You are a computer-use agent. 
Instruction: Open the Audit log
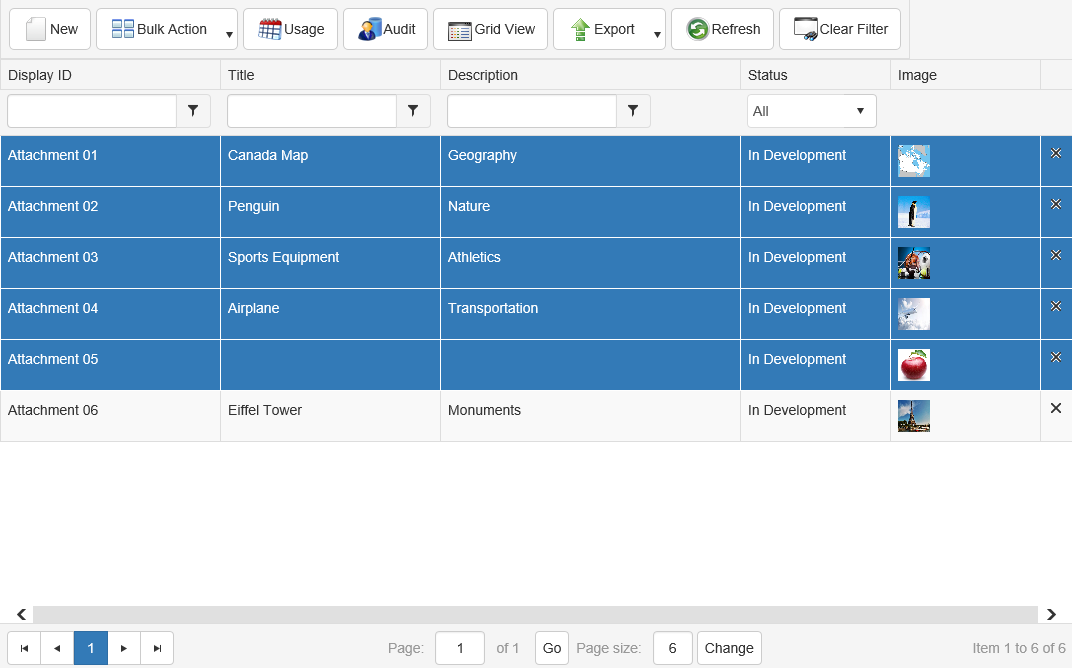[x=386, y=29]
